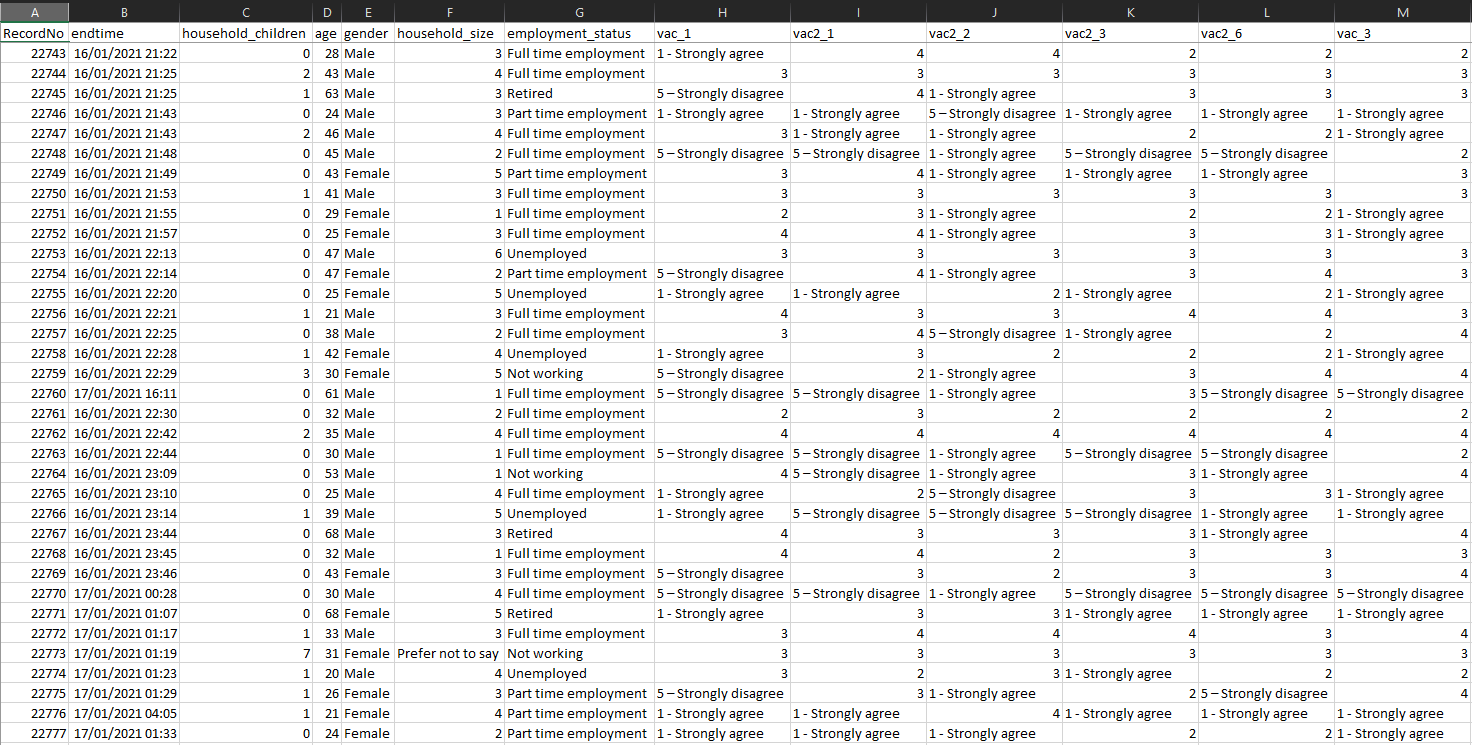The height and width of the screenshot is (745, 1472).
Task: Select the column M header
Action: point(1402,12)
